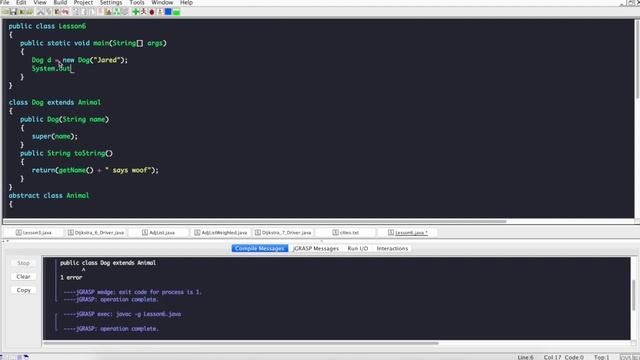
Task: Click the green rectangle toolbar icon
Action: pyautogui.click(x=176, y=12)
